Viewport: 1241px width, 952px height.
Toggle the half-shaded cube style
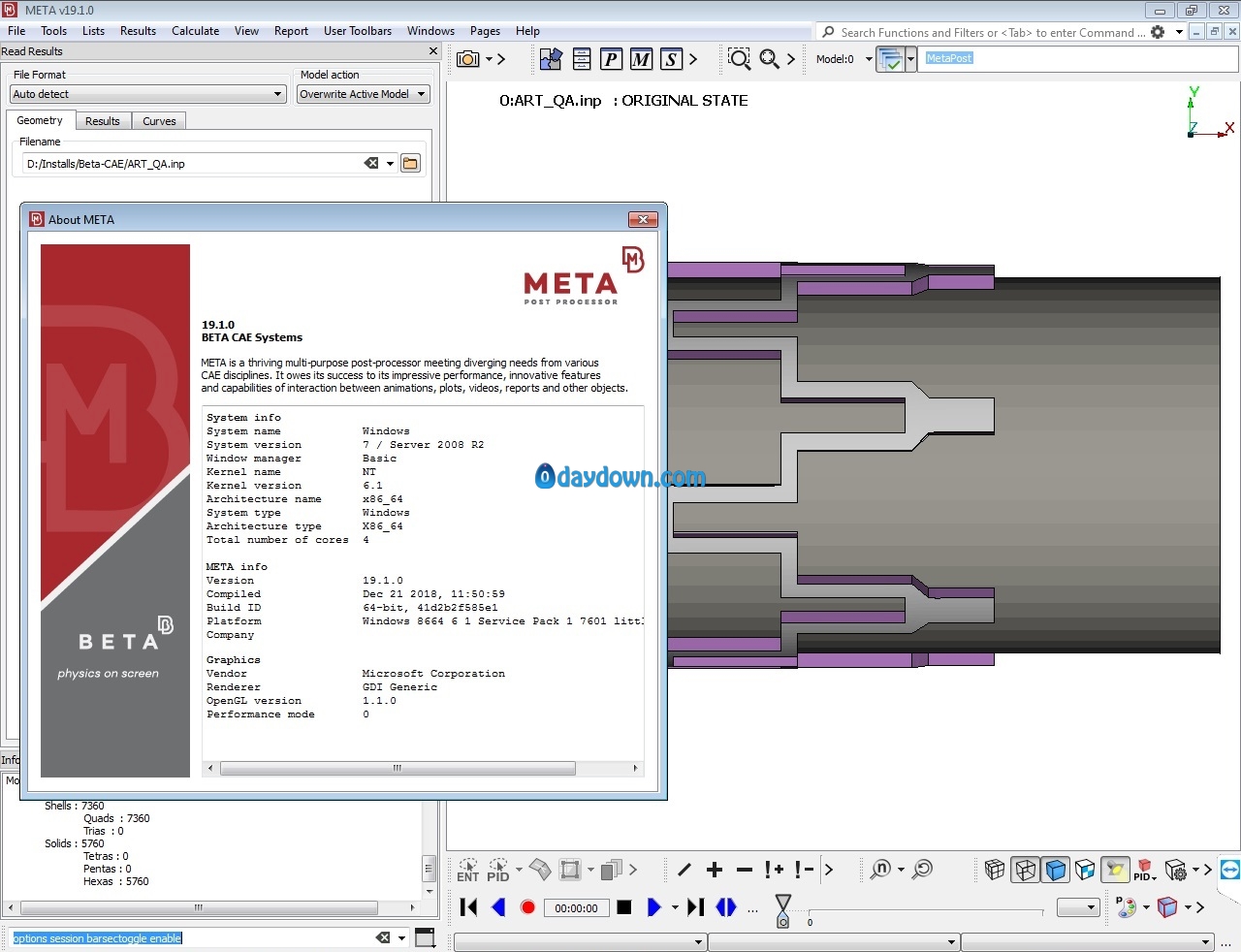tap(1086, 870)
